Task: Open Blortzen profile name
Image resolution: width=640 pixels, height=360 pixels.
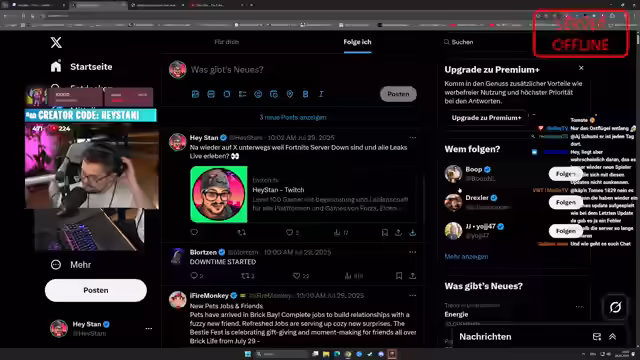Action: [x=203, y=252]
